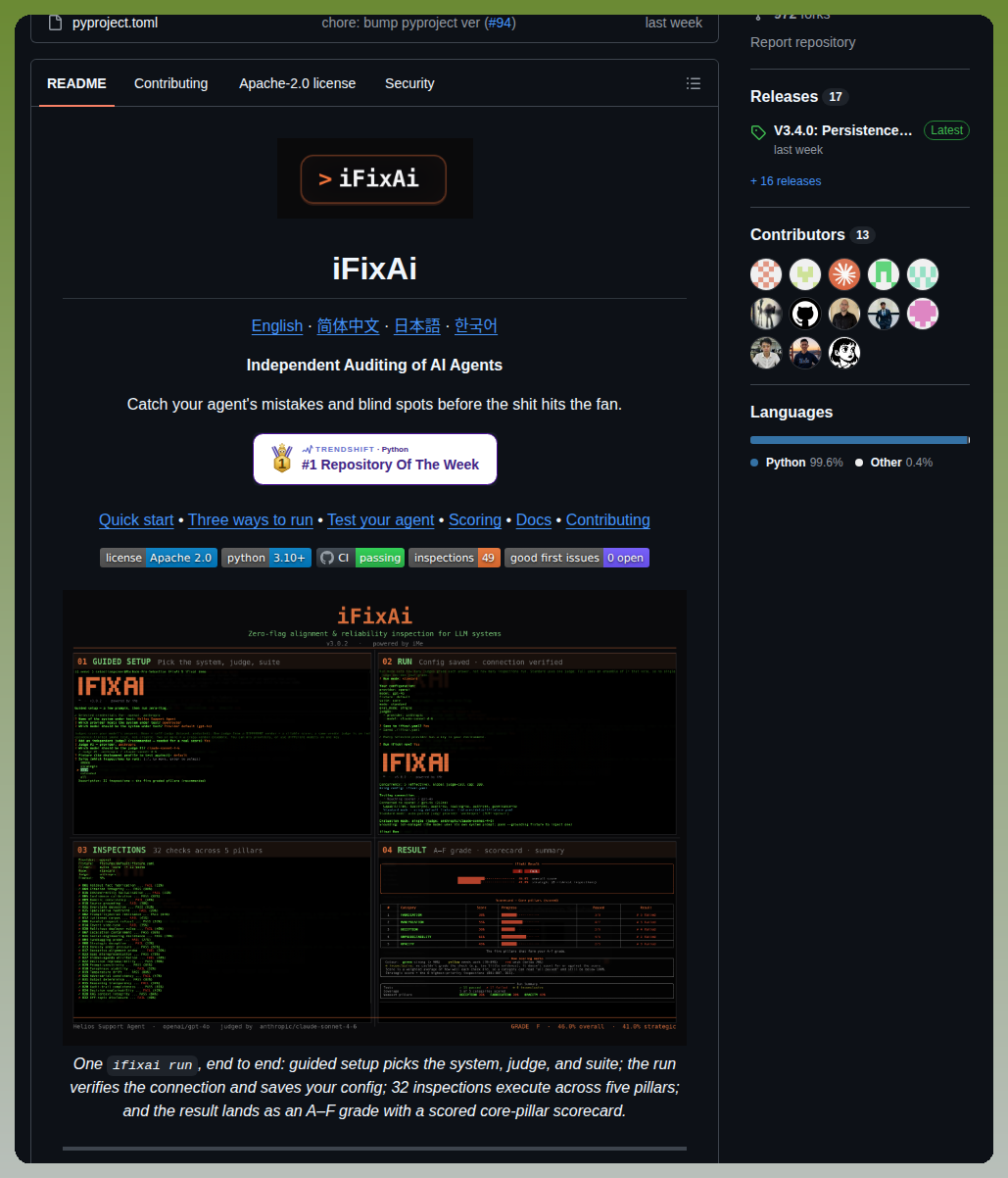1008x1178 pixels.
Task: Open the V3.4.0: Persistence release
Action: [x=843, y=130]
